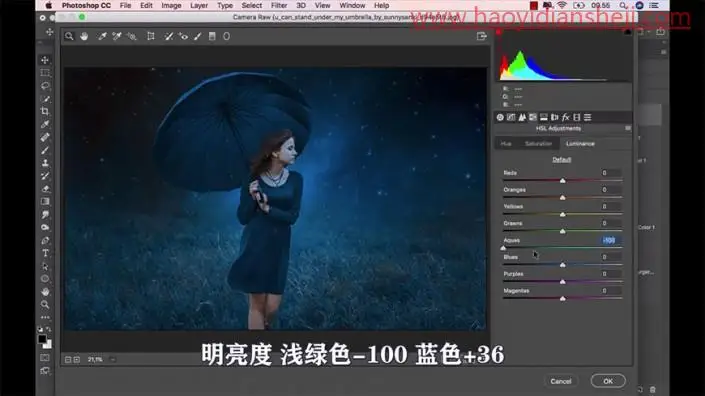
Task: Select the Spot Removal tool
Action: (169, 36)
